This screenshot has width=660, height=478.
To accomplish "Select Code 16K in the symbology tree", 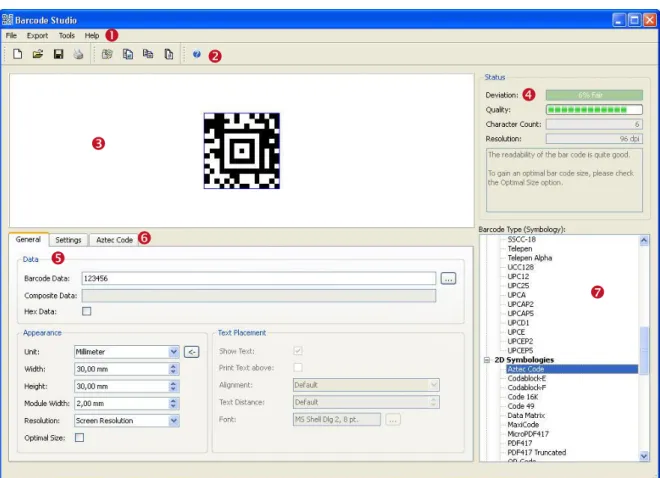I will click(523, 397).
